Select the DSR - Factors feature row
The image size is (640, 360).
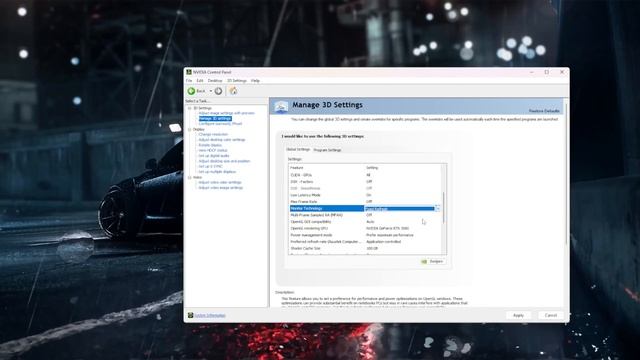(x=365, y=182)
